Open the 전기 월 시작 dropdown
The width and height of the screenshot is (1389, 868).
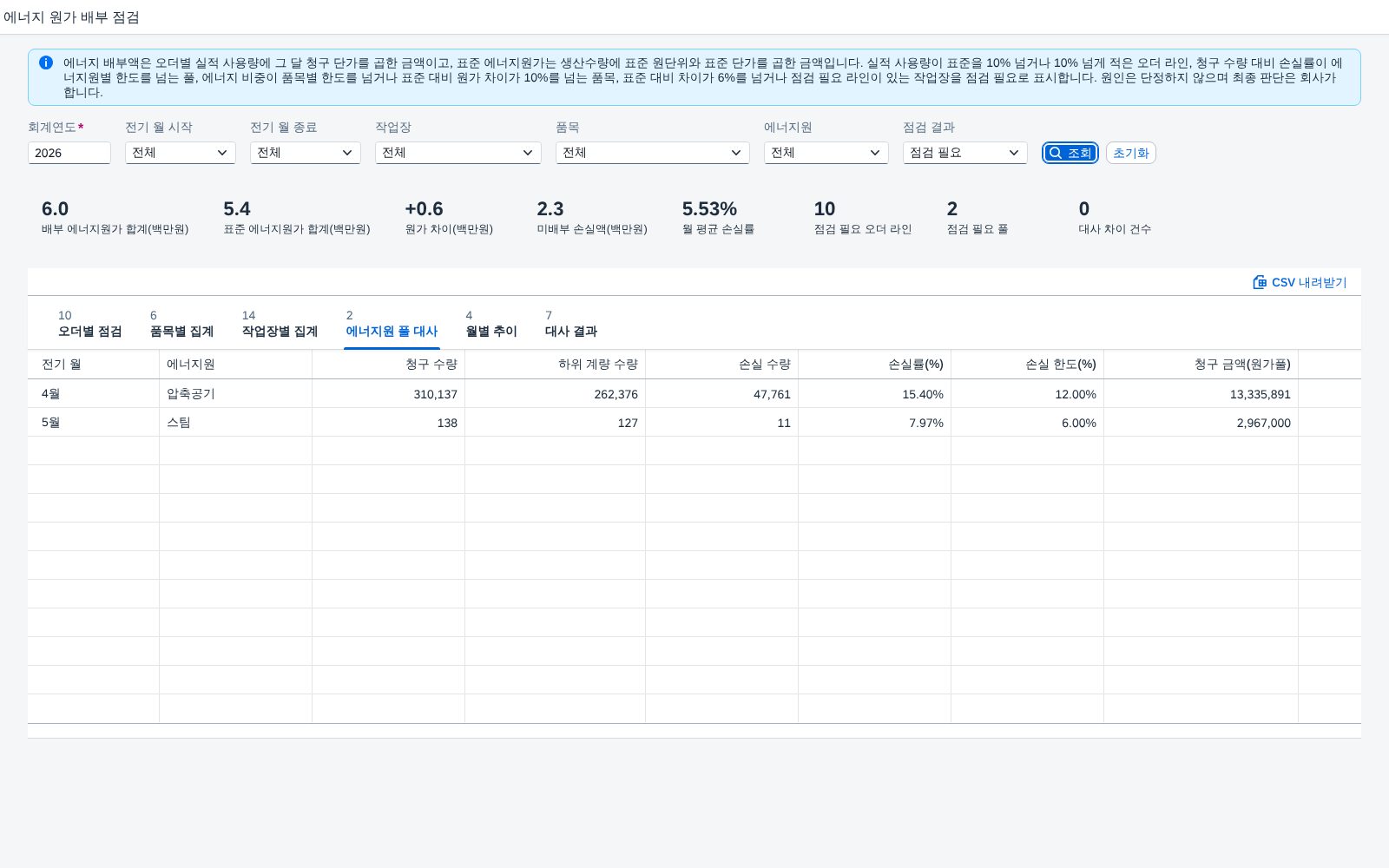(181, 153)
